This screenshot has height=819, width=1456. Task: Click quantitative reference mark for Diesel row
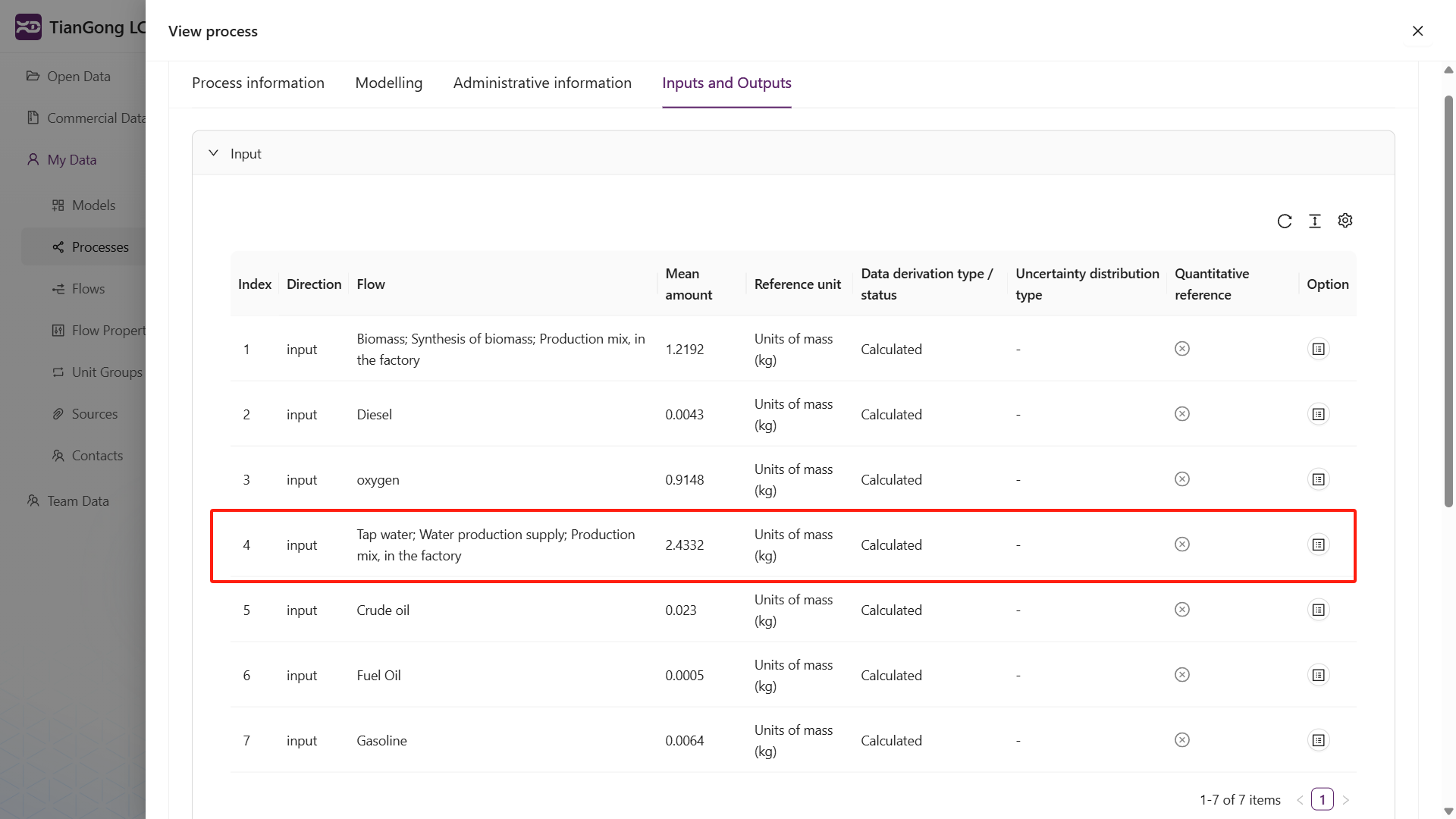(1181, 414)
